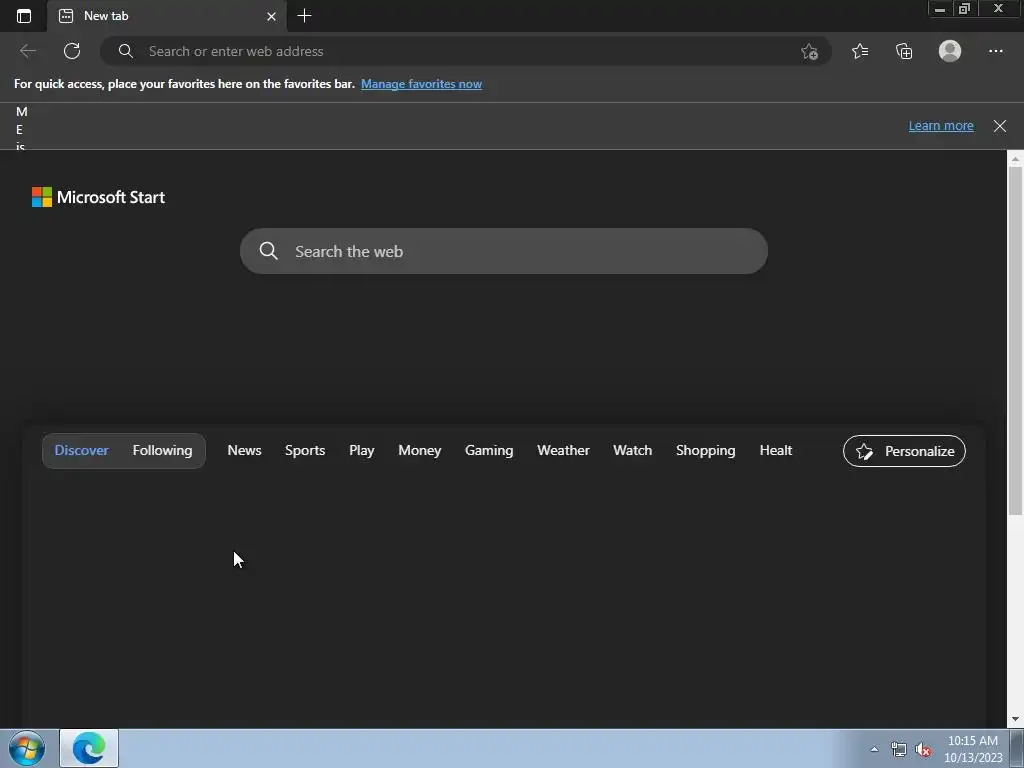Open the network tray icon

pos(899,749)
